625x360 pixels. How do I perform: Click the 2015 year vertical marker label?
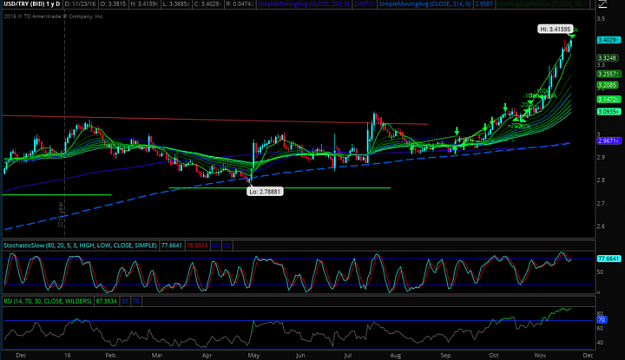pos(61,214)
